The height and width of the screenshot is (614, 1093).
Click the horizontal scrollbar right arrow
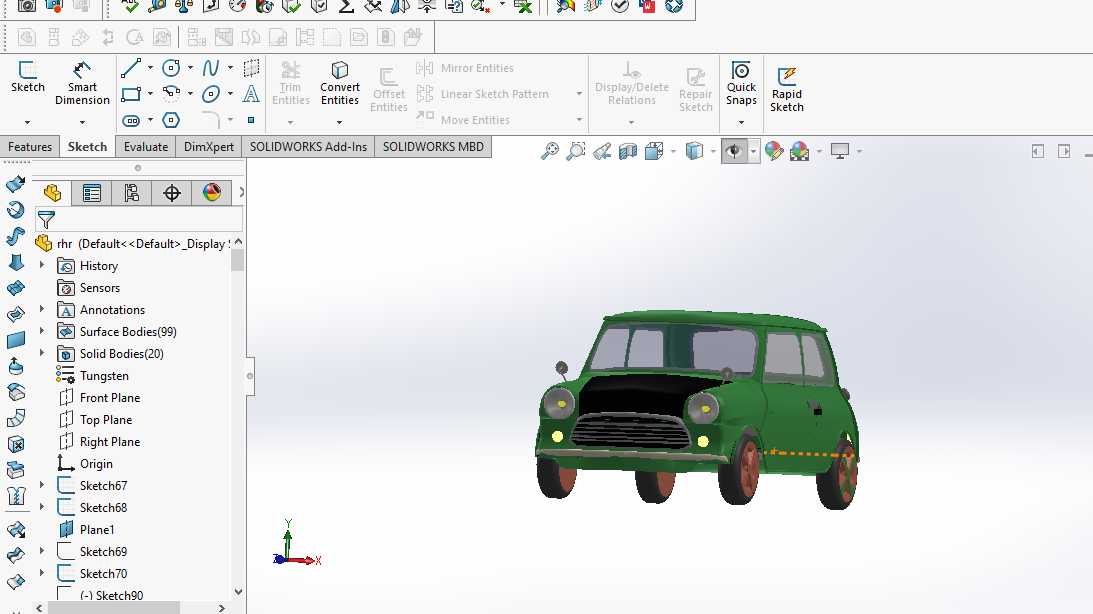[222, 608]
